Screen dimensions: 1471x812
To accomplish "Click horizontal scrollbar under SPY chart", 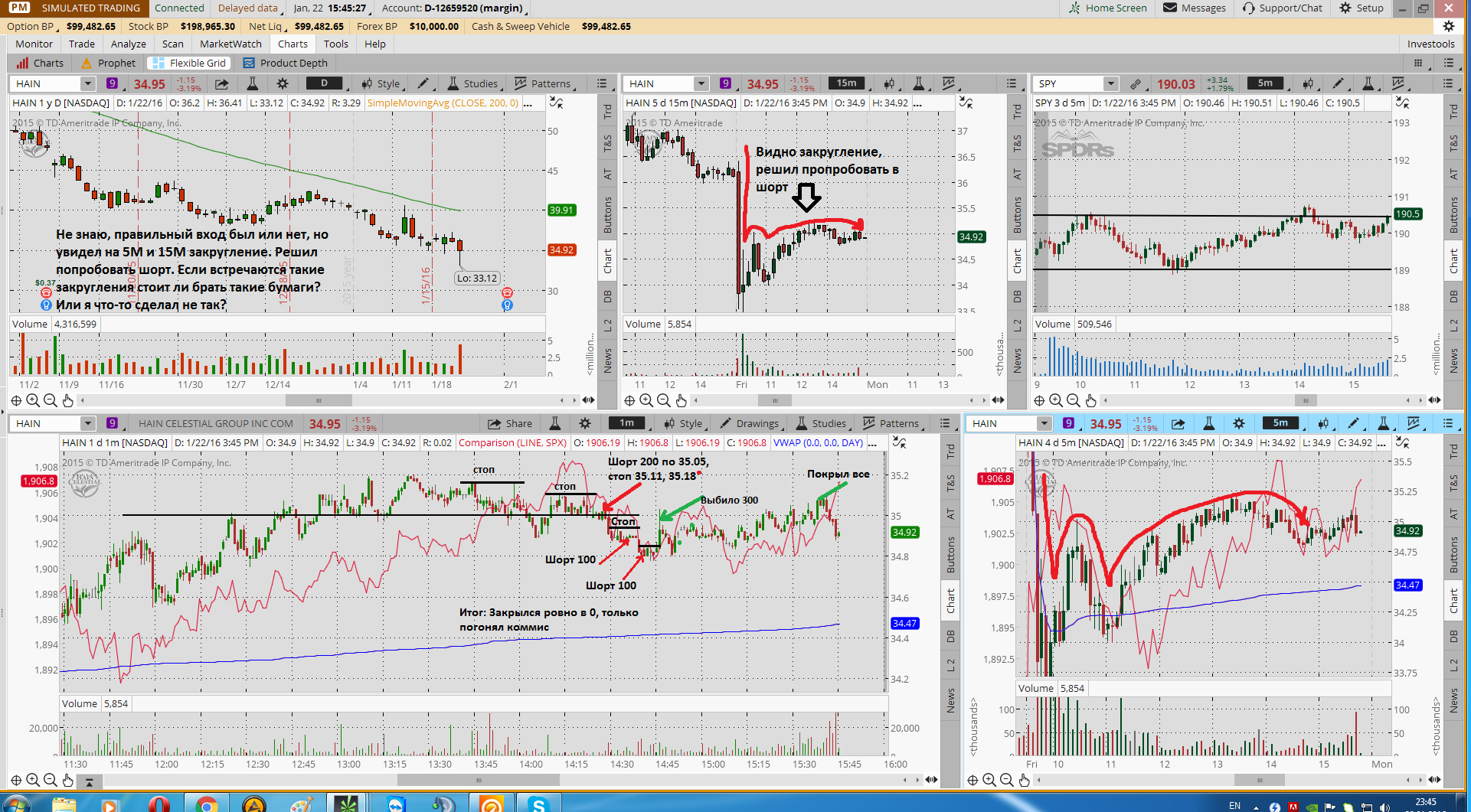I will coord(1306,400).
